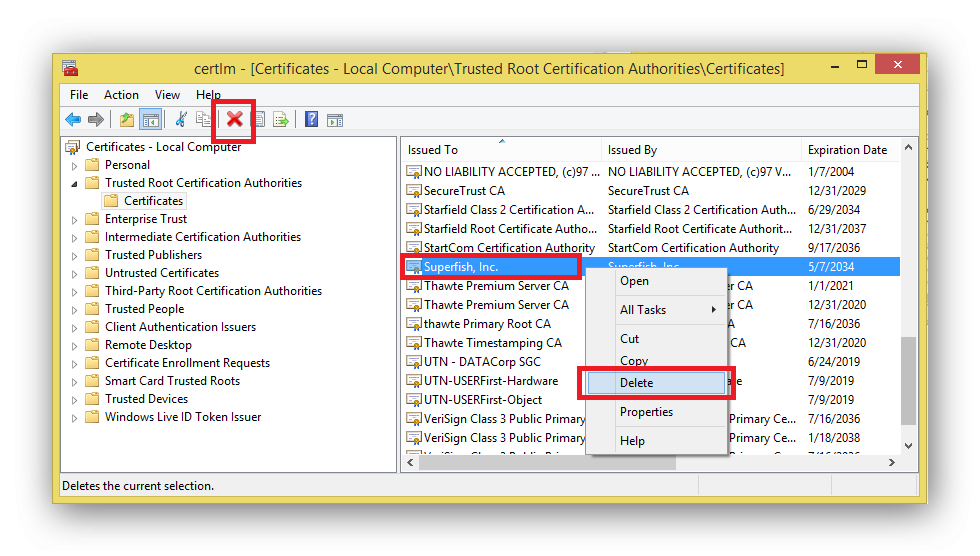Click the vertical scrollbar thumb in list
Viewport: 980px width, 556px height.
tap(908, 381)
